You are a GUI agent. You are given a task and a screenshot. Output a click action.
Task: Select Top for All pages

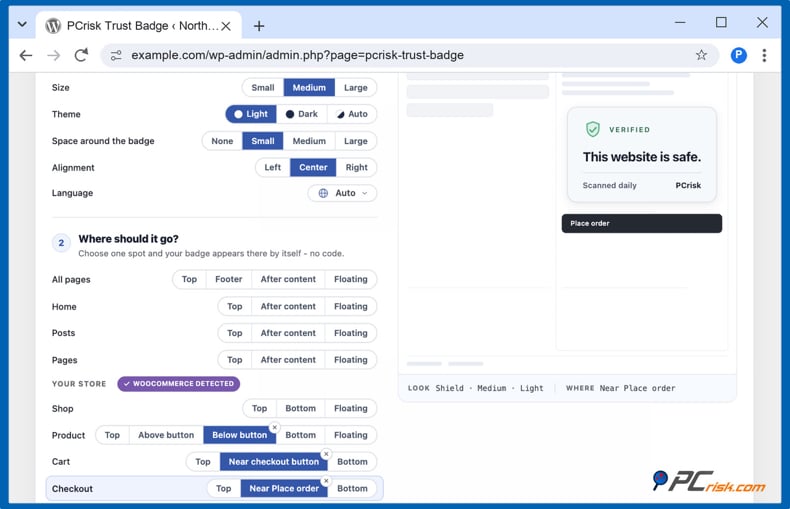click(189, 279)
